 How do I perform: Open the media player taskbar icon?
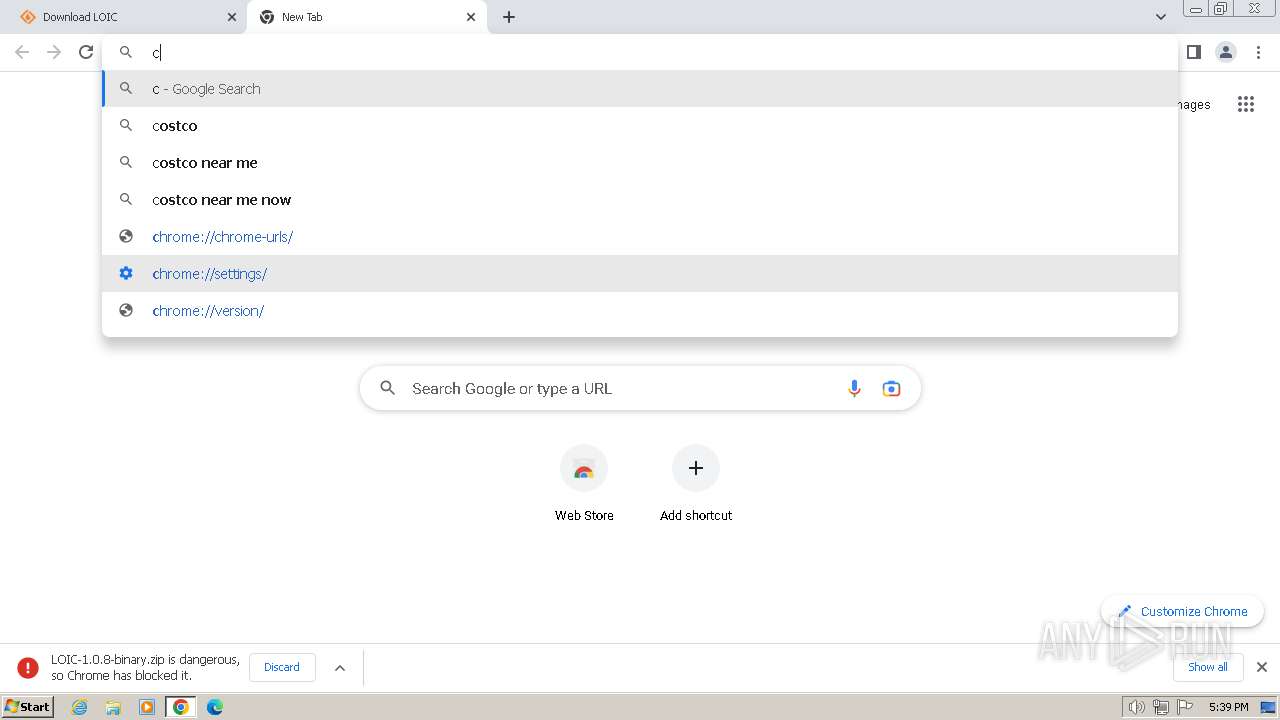point(147,707)
